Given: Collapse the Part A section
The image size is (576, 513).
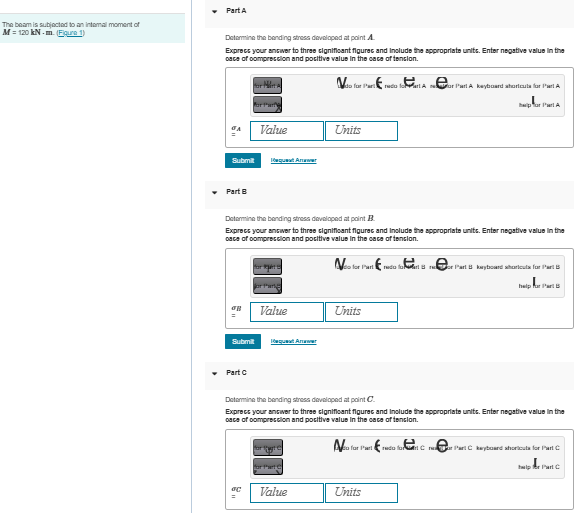Looking at the screenshot, I should (215, 11).
